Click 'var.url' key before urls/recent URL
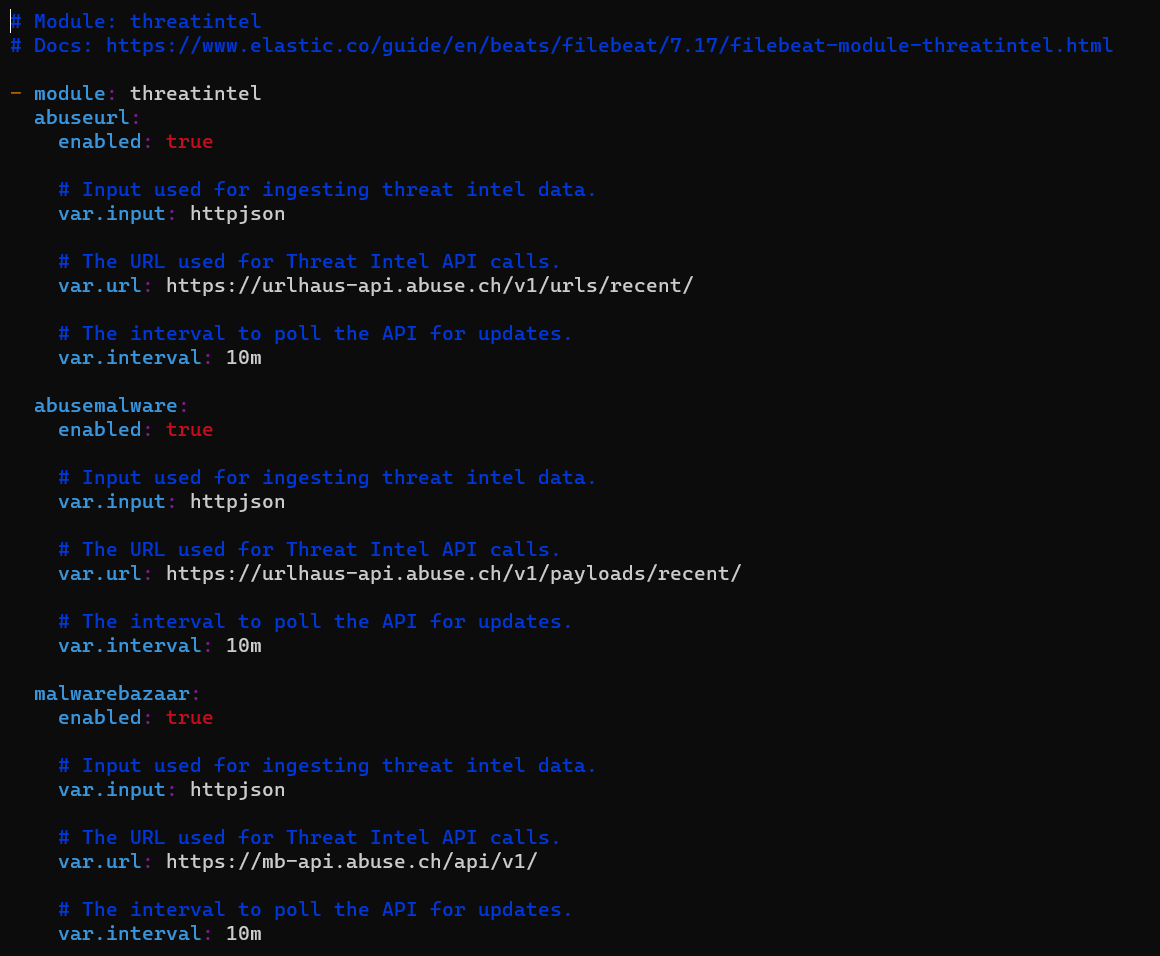Screen dimensions: 1160x956 [100, 286]
